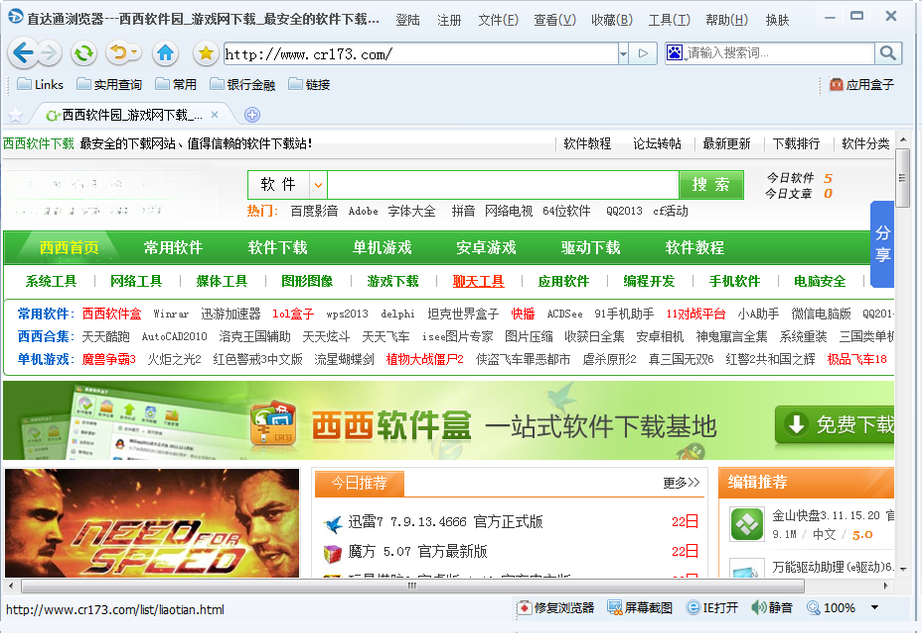
Task: Open the 工具(T) menu
Action: pos(669,21)
